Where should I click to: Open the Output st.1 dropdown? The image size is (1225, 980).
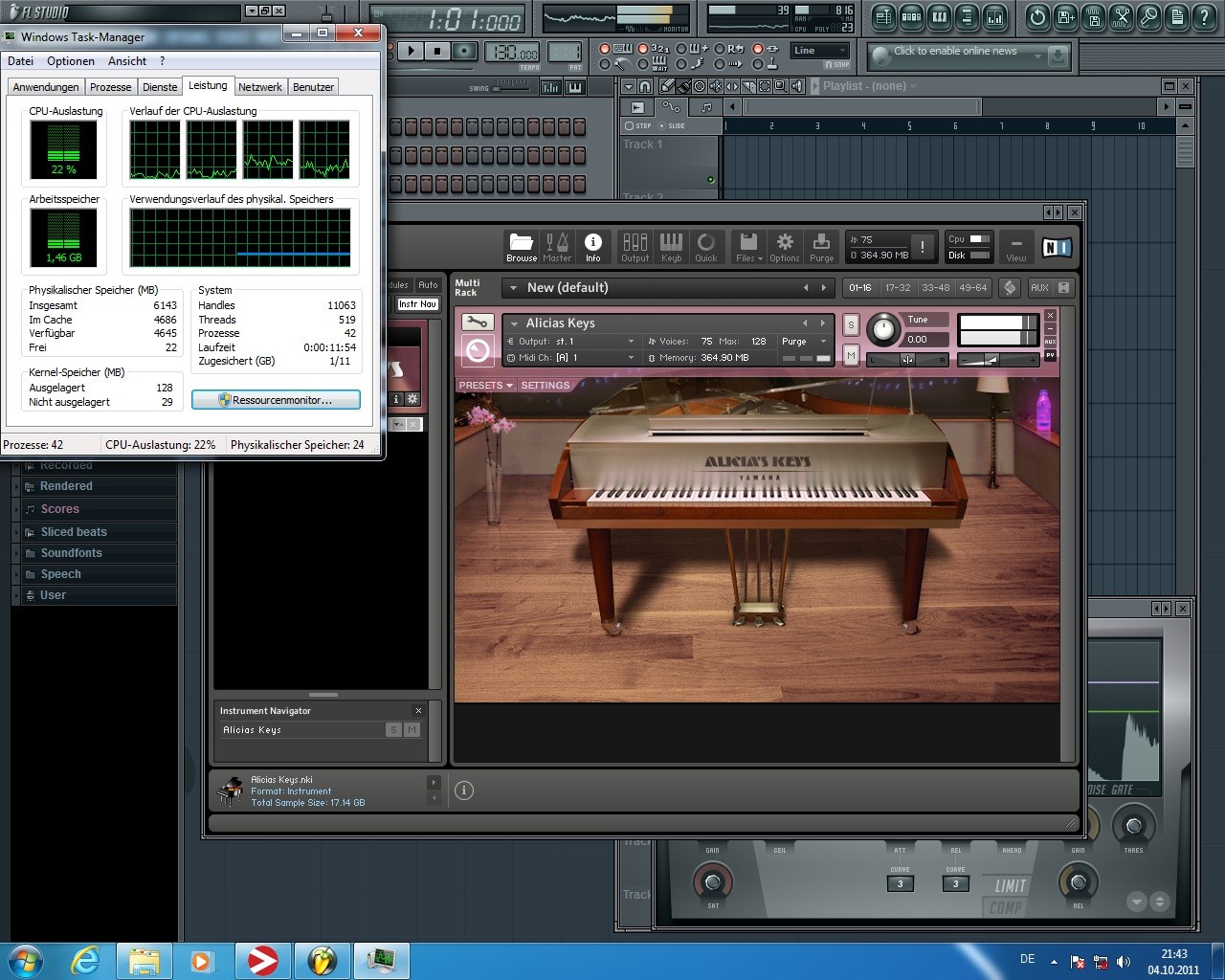(571, 342)
